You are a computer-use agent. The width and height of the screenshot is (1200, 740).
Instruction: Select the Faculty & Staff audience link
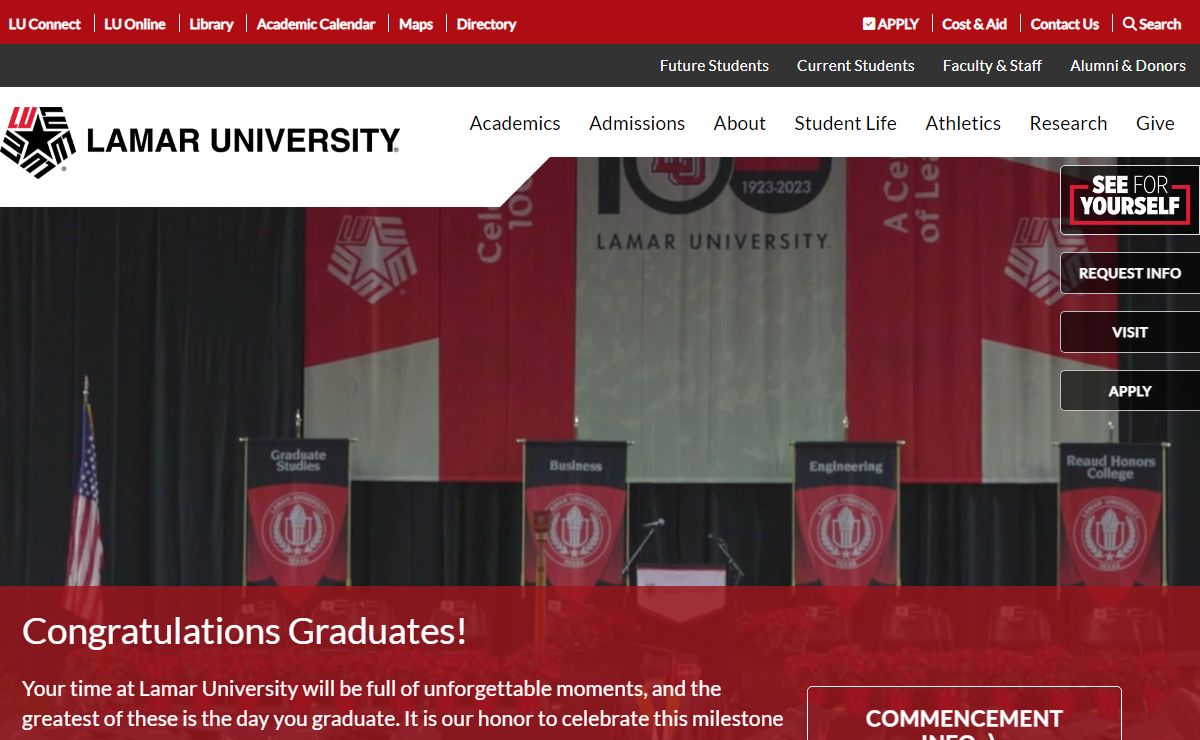point(992,65)
